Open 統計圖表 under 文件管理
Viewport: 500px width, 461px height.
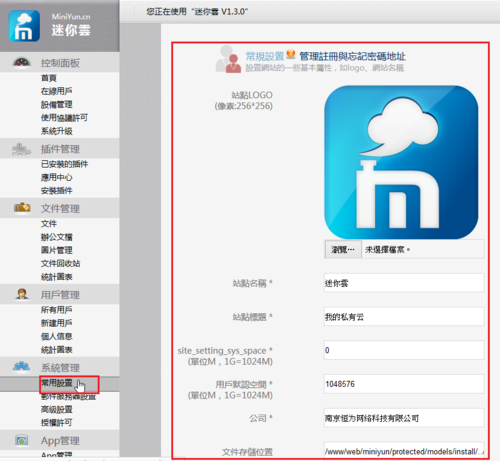(x=56, y=277)
